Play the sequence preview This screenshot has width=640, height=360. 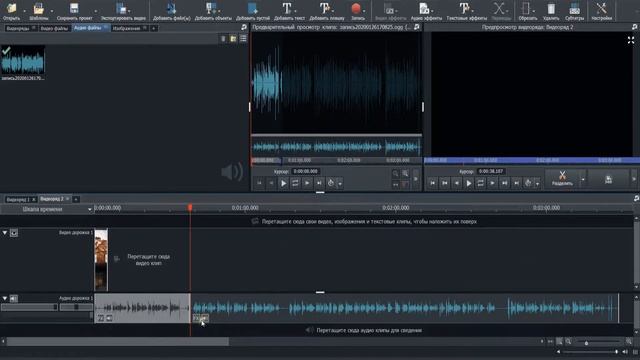469,184
